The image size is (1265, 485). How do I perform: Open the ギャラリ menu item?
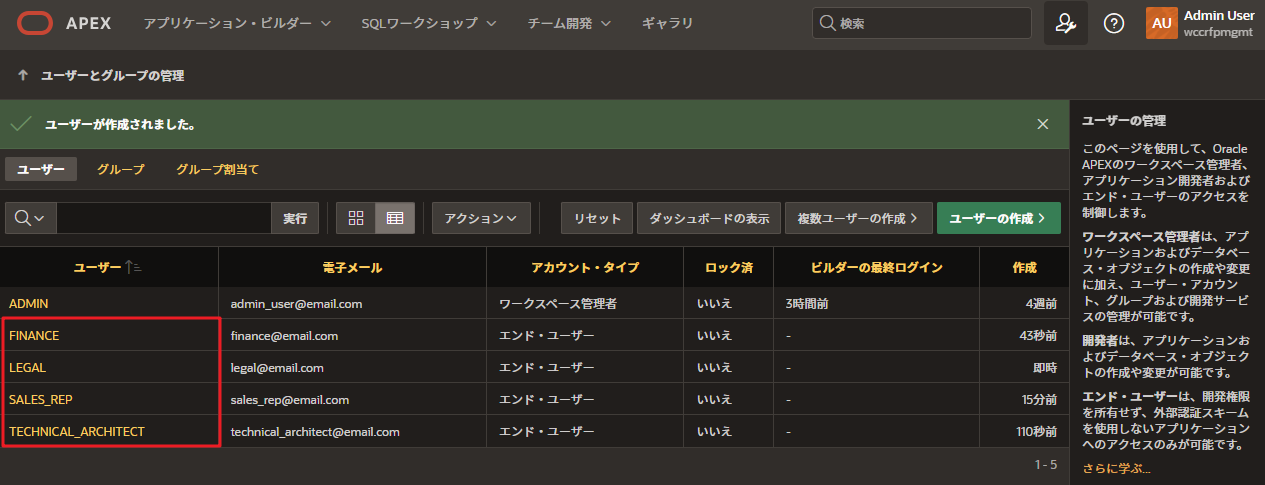667,22
